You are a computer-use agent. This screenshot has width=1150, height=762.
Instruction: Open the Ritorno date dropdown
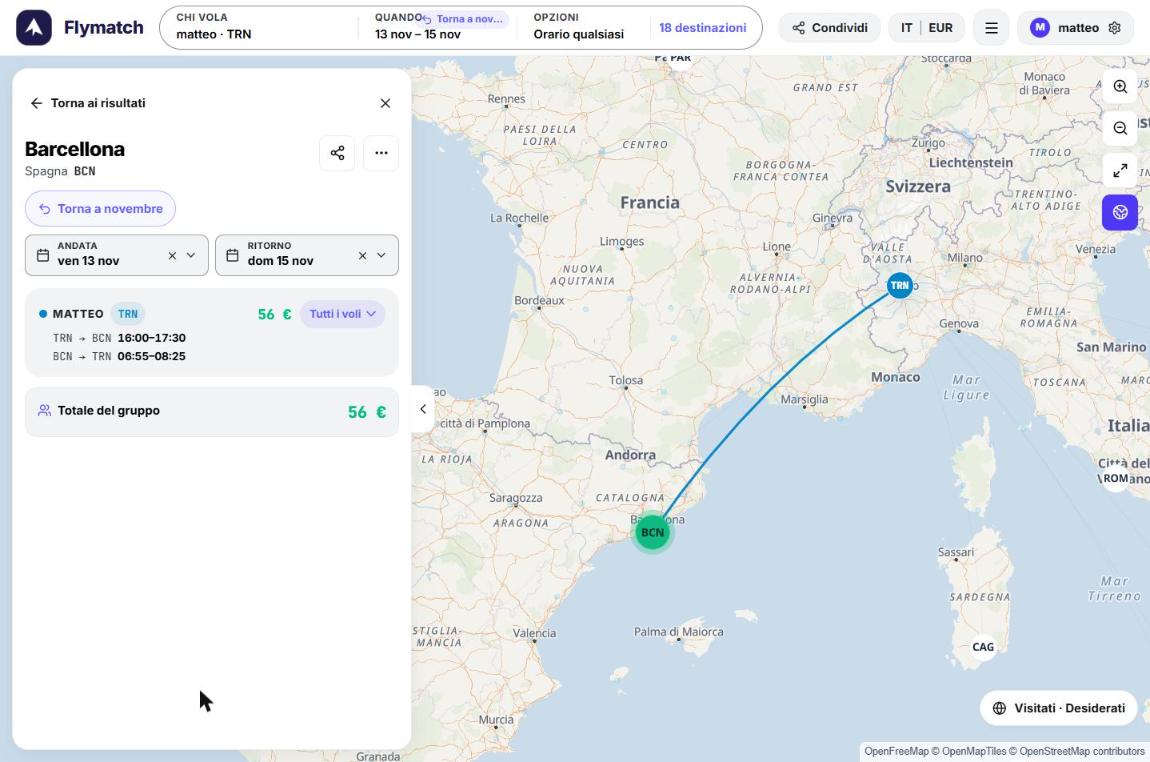(x=381, y=255)
